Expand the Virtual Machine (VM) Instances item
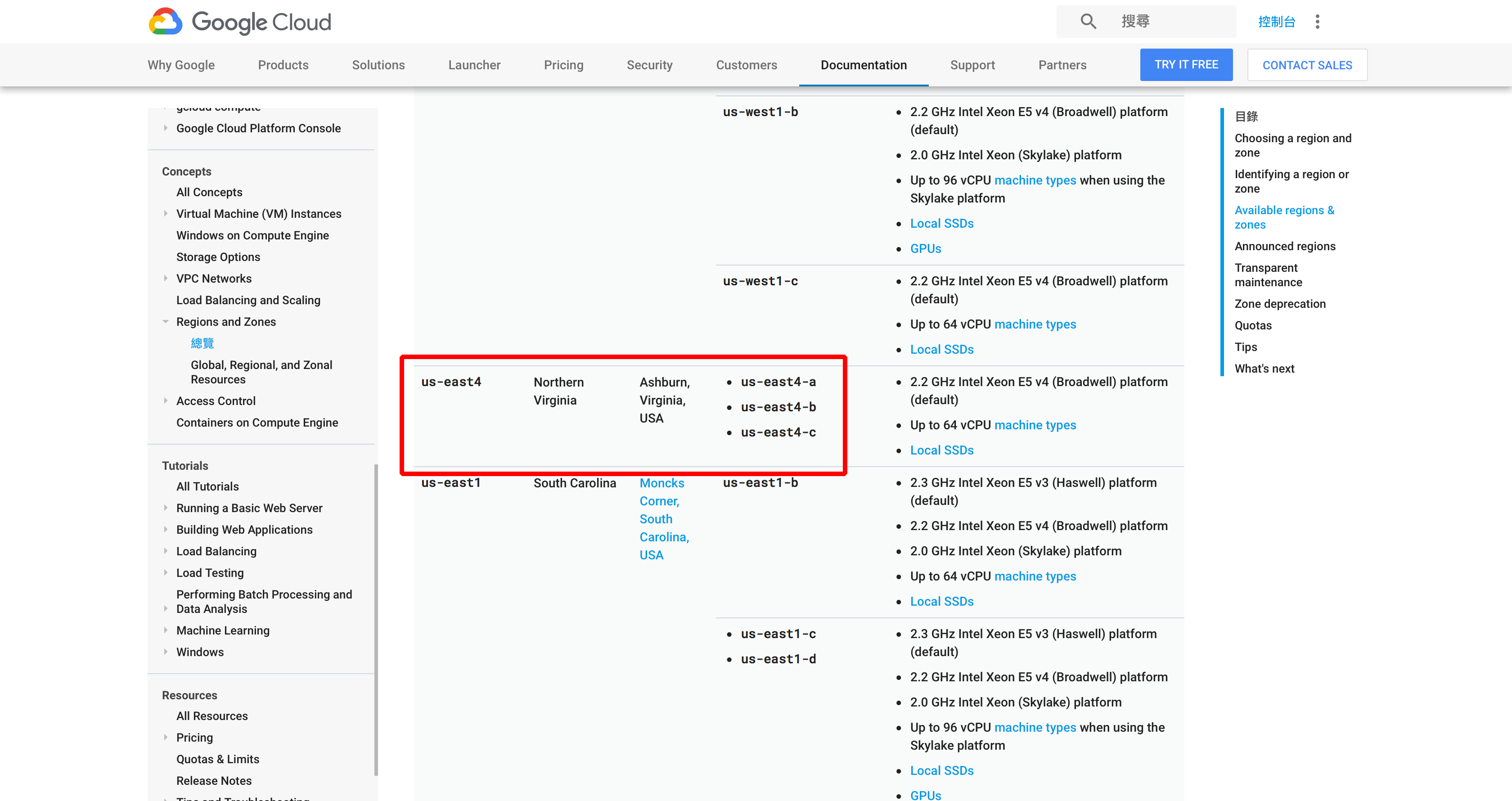 point(166,214)
